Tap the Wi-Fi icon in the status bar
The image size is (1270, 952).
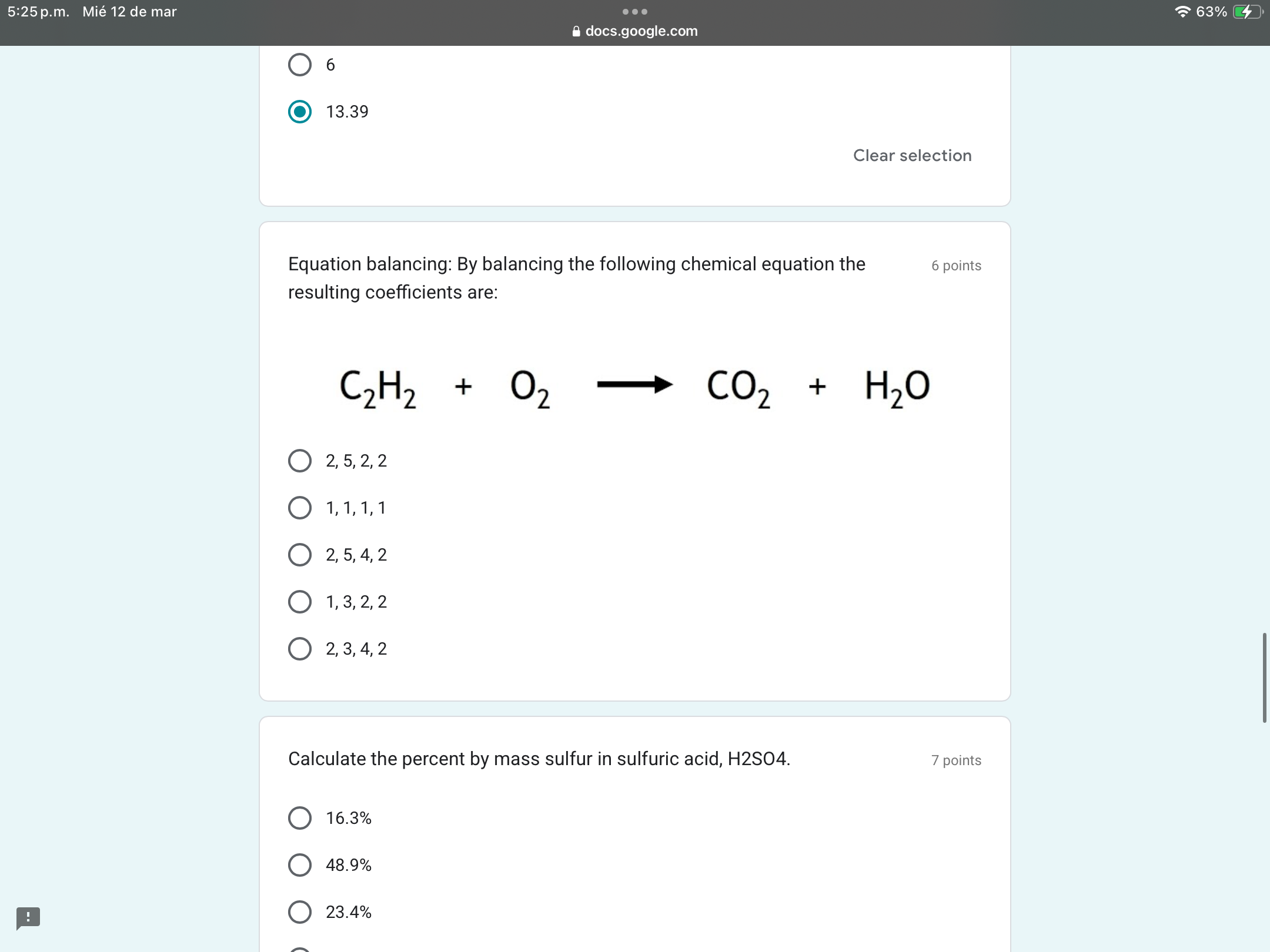point(1184,11)
